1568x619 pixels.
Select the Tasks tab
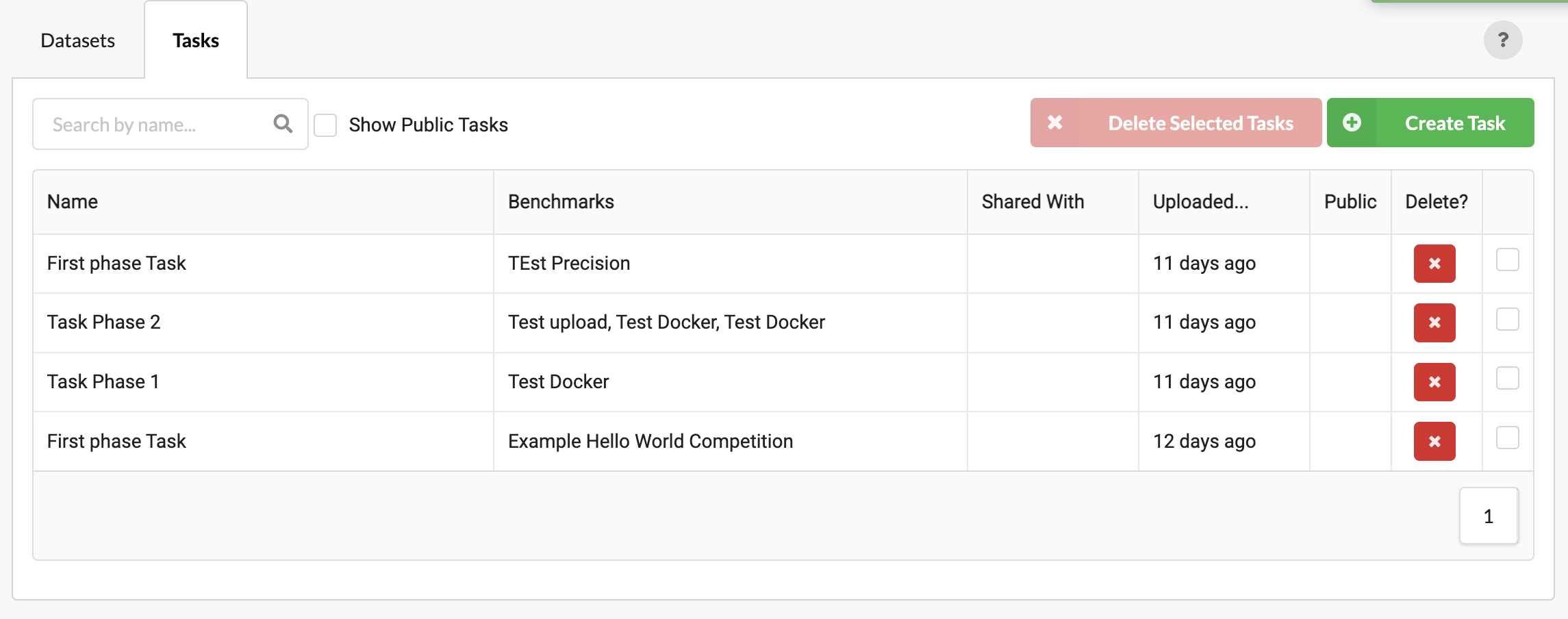coord(196,40)
